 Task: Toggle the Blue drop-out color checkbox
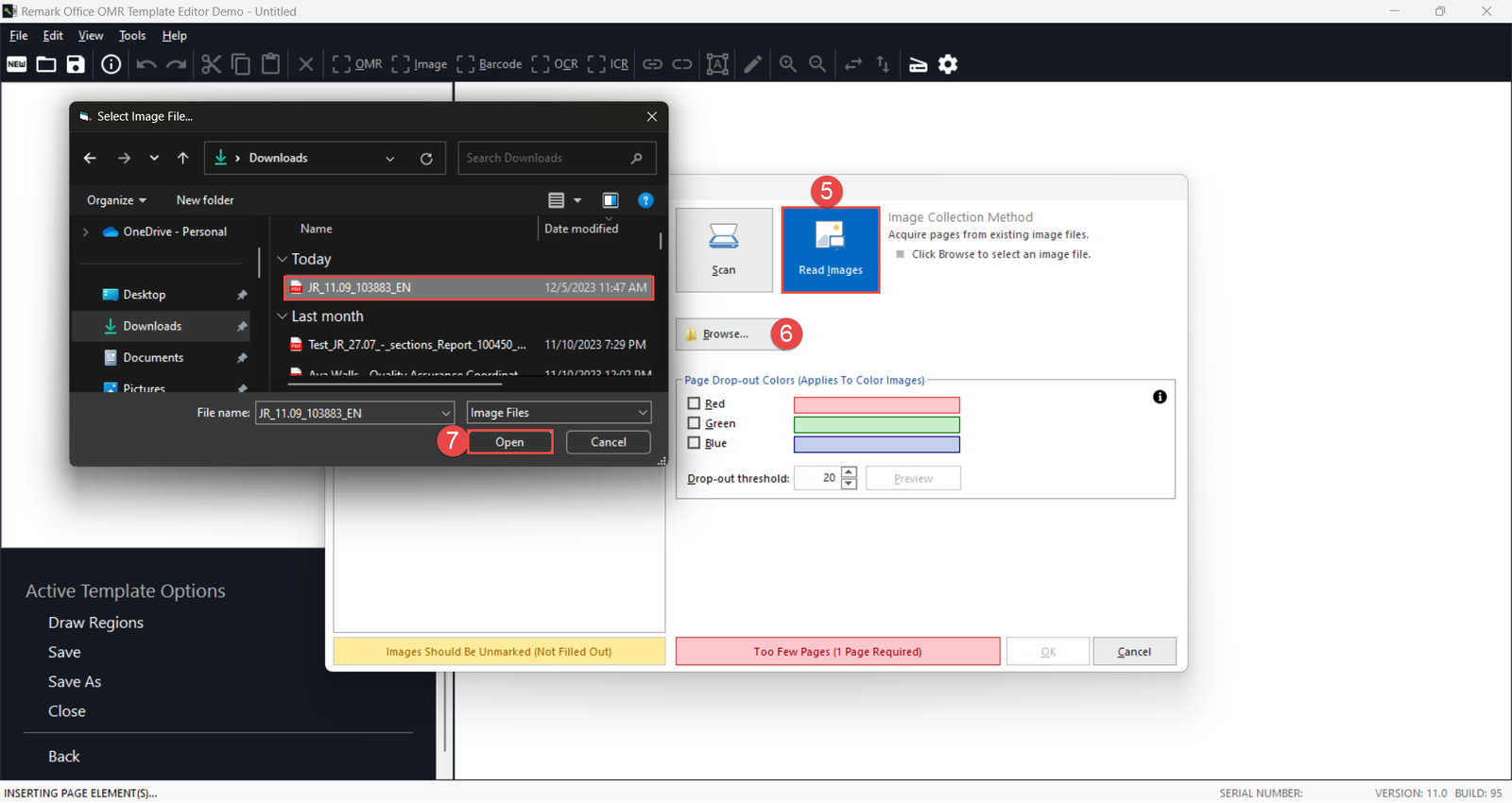pyautogui.click(x=694, y=443)
